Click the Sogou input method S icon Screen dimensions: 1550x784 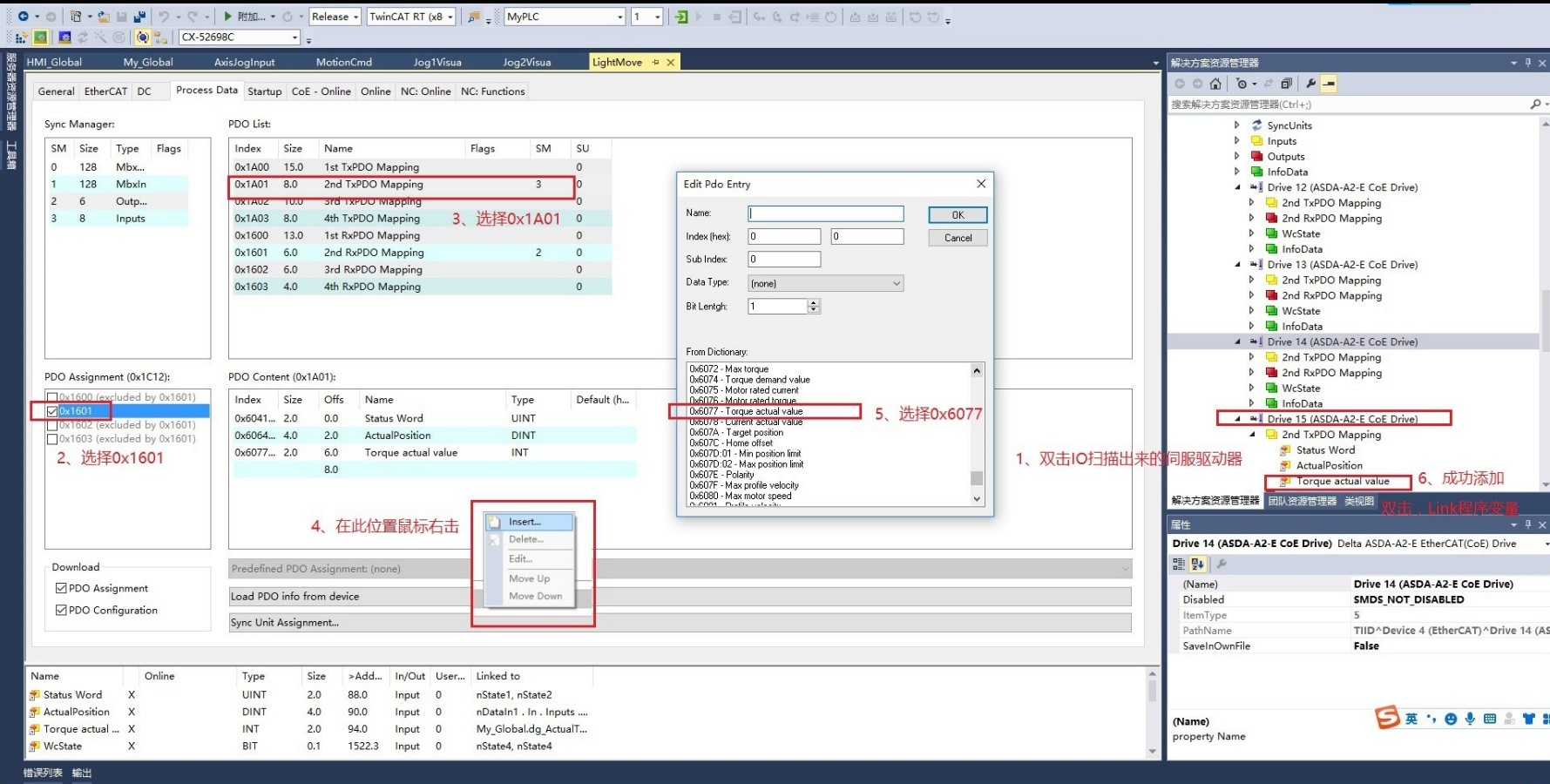(1387, 717)
